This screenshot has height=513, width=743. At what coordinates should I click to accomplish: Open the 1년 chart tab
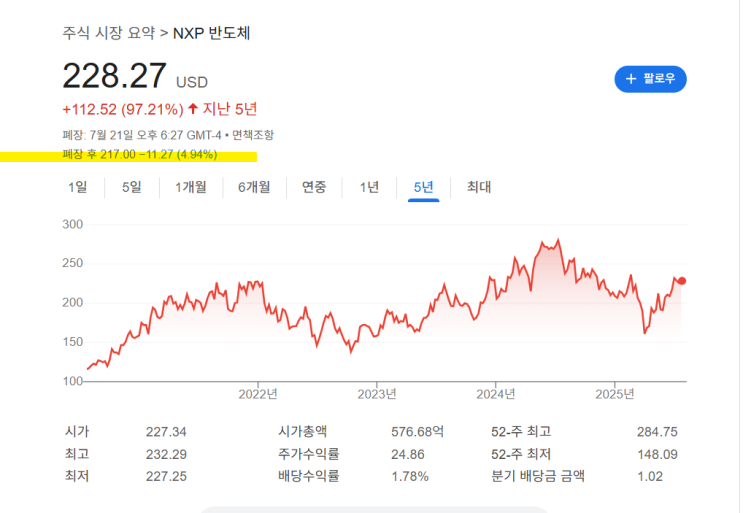369,187
